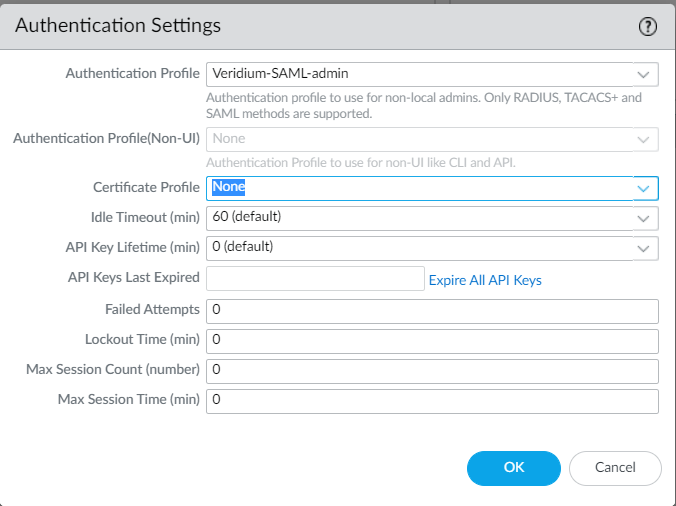Click the Idle Timeout 60 (default) field
This screenshot has height=506, width=676.
[x=418, y=218]
